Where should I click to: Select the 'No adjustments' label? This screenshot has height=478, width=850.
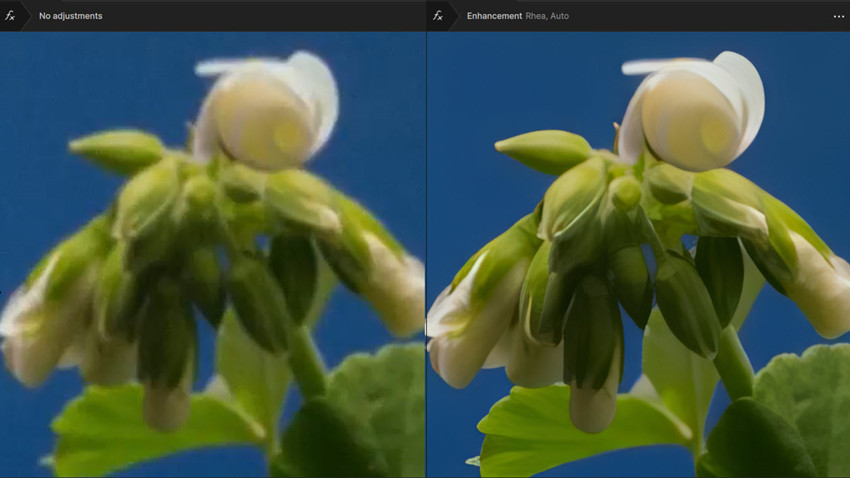(x=70, y=16)
